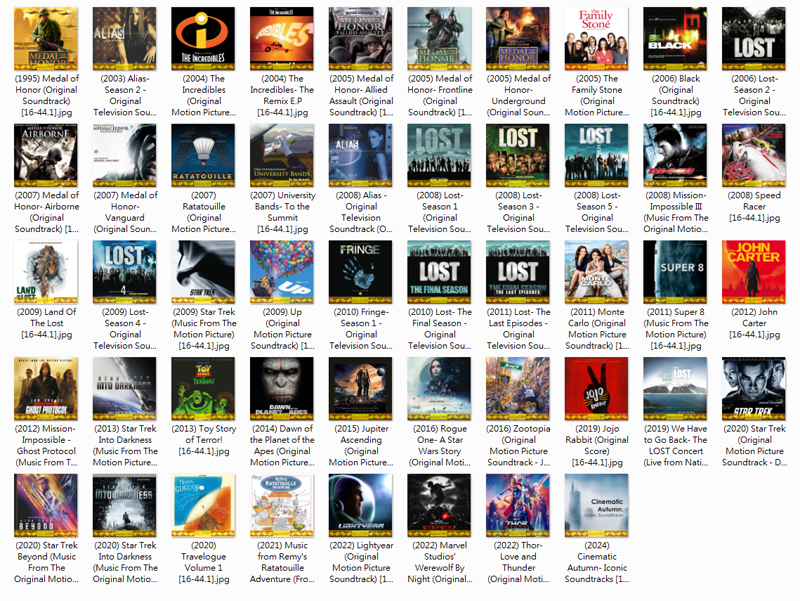Choose the Monte Carlo 2011 thumbnail

coord(596,272)
